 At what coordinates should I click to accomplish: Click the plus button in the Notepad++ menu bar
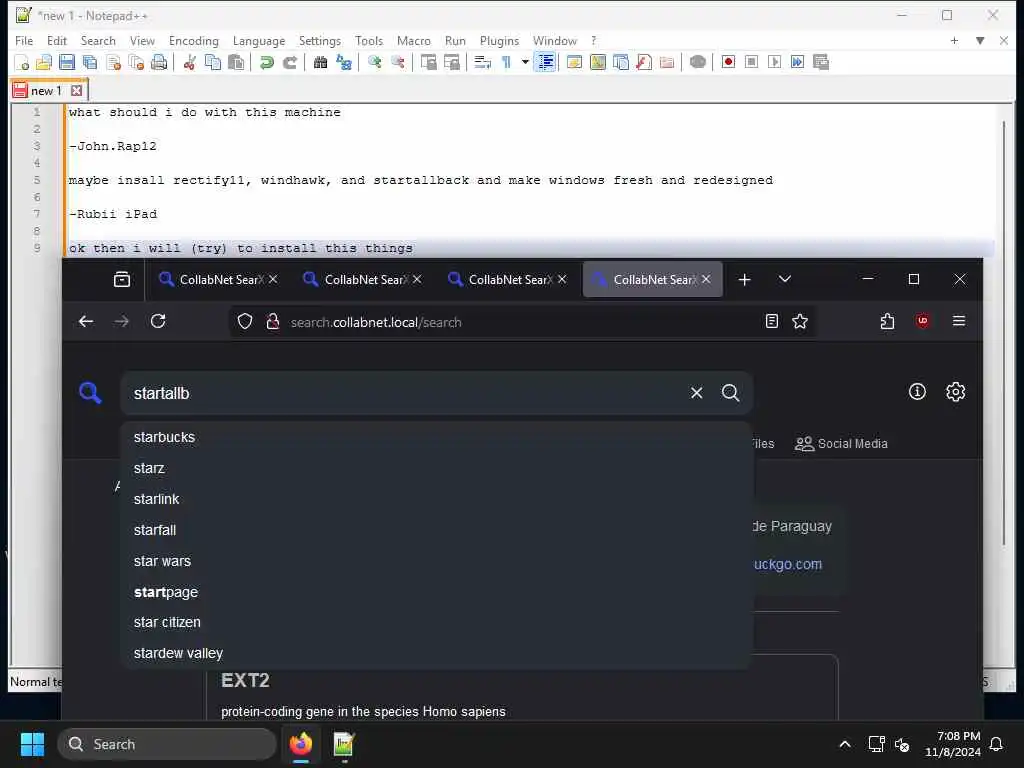click(954, 40)
